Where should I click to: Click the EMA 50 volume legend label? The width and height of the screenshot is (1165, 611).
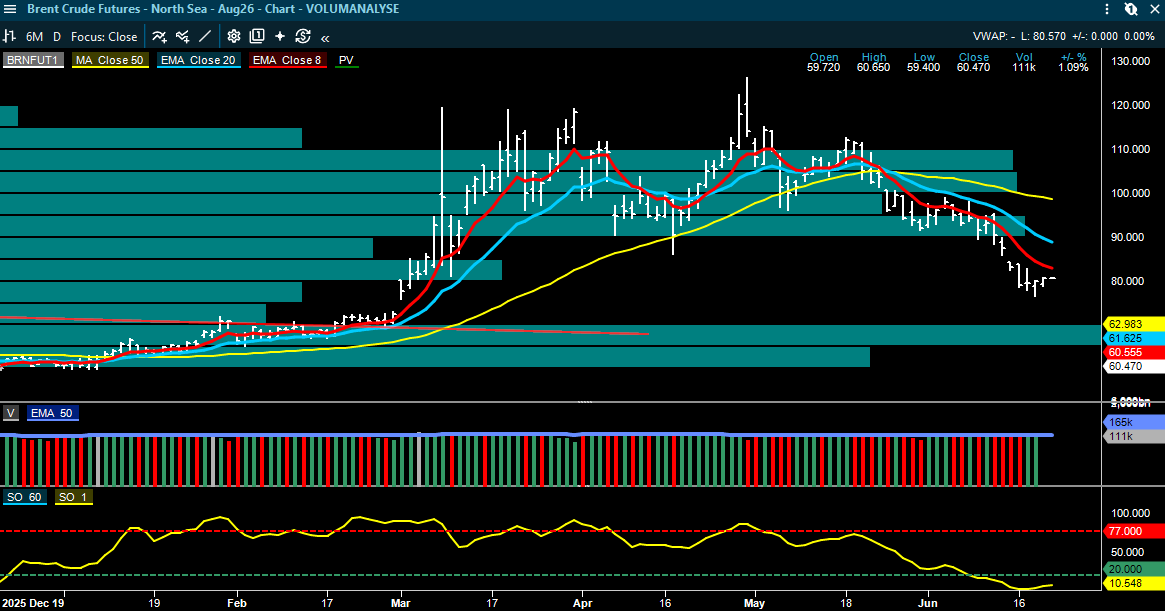point(52,413)
